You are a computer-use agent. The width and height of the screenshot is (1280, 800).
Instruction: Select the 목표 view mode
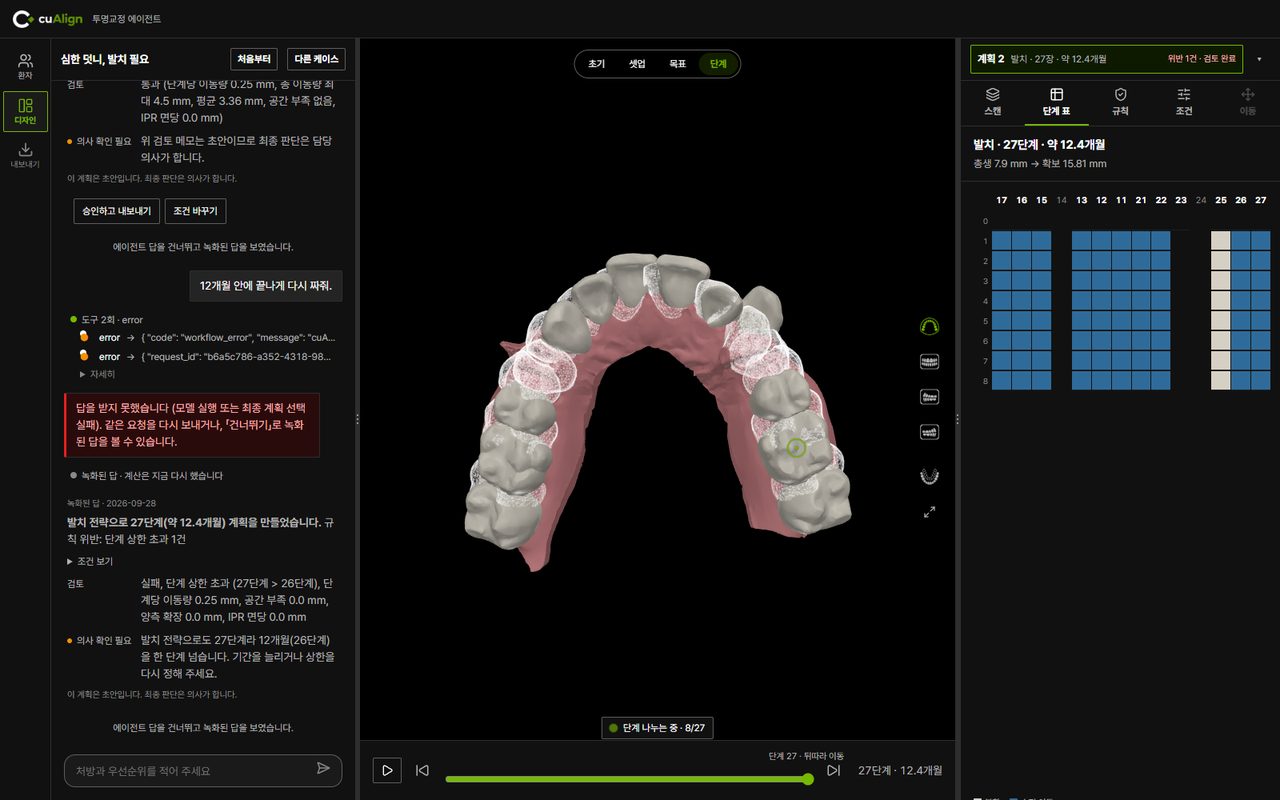click(x=678, y=64)
